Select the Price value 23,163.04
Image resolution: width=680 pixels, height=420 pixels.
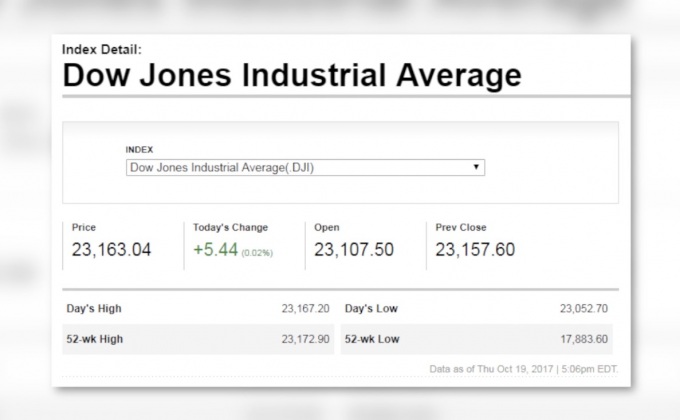coord(111,250)
